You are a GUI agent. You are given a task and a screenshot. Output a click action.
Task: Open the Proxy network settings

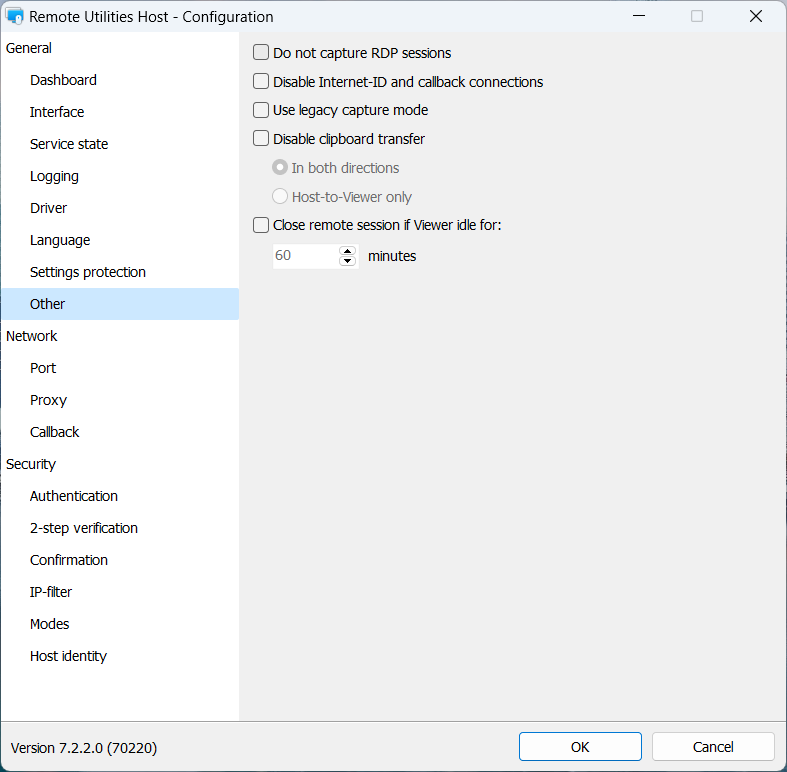[x=48, y=400]
